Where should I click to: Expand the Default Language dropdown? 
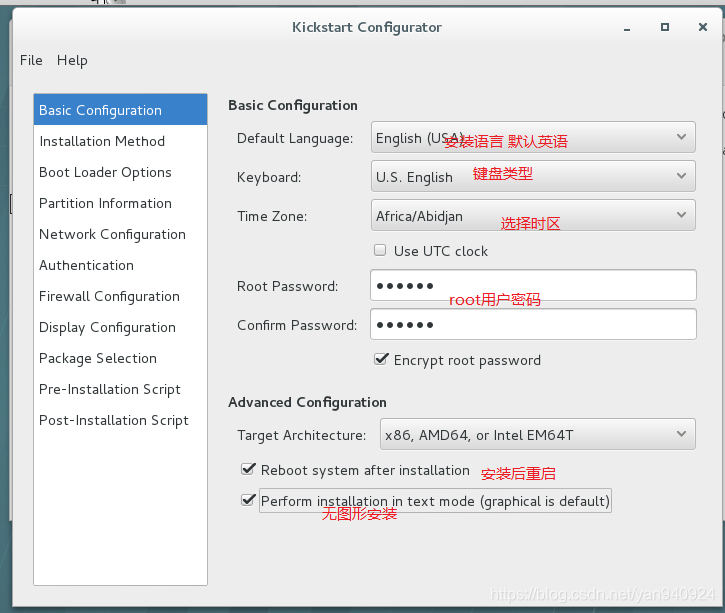(x=533, y=137)
